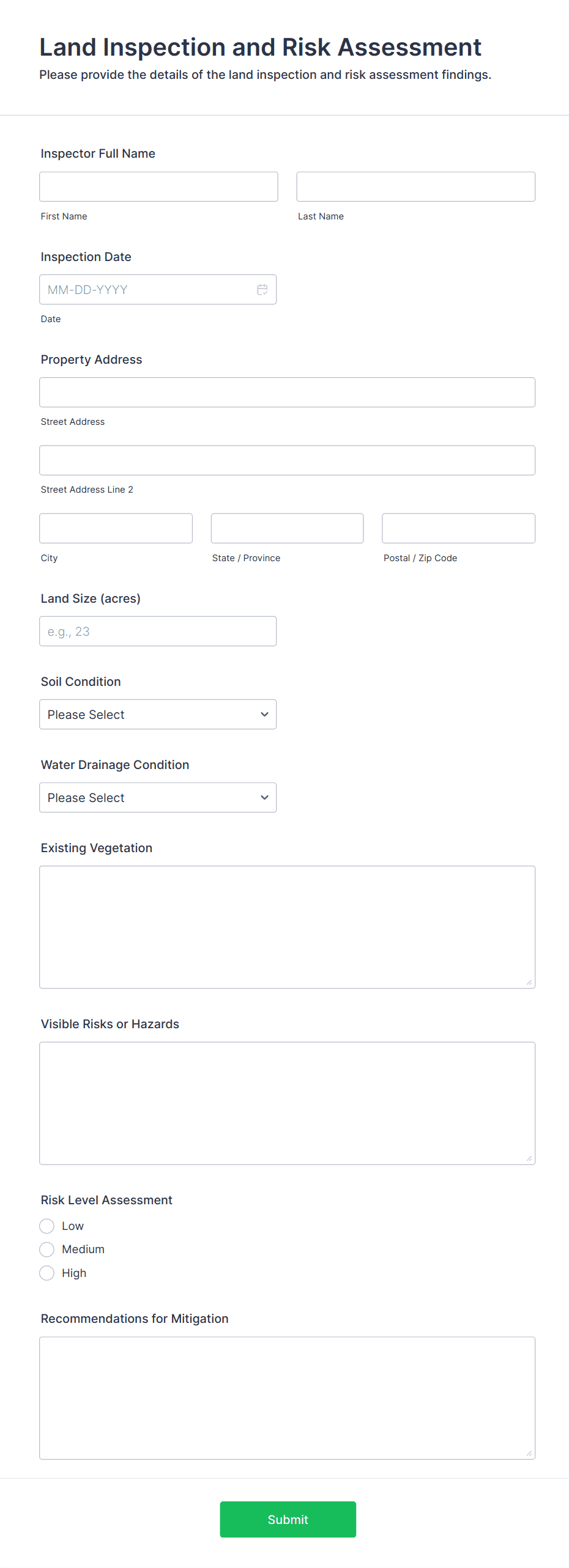The height and width of the screenshot is (1568, 569).
Task: Click the First Name input field
Action: [158, 187]
